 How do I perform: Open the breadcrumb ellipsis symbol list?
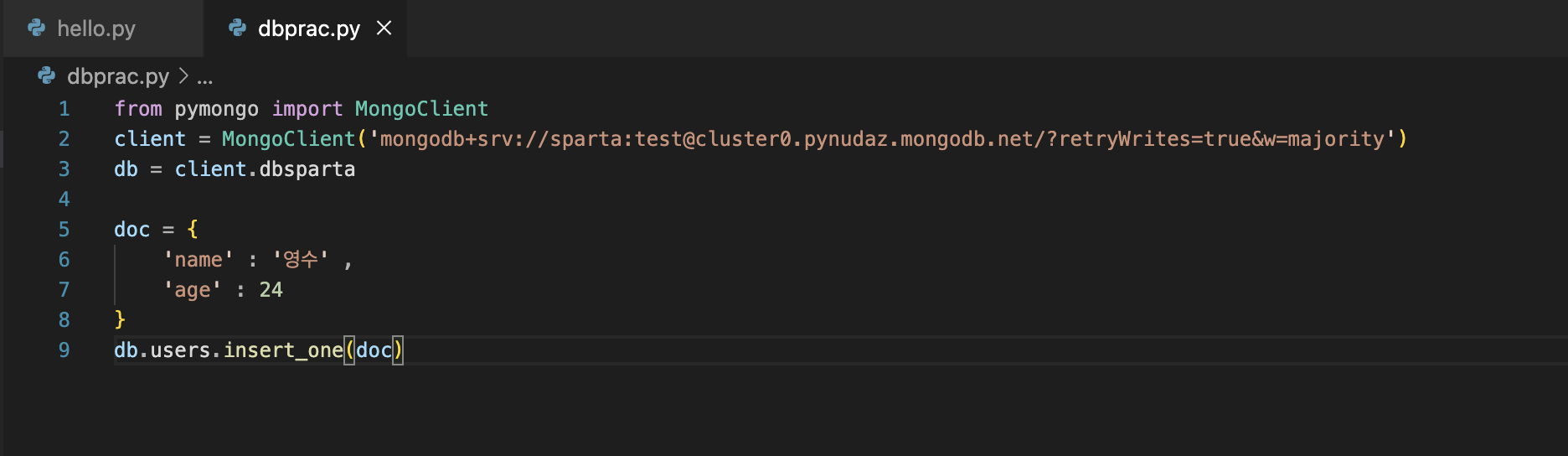point(205,78)
